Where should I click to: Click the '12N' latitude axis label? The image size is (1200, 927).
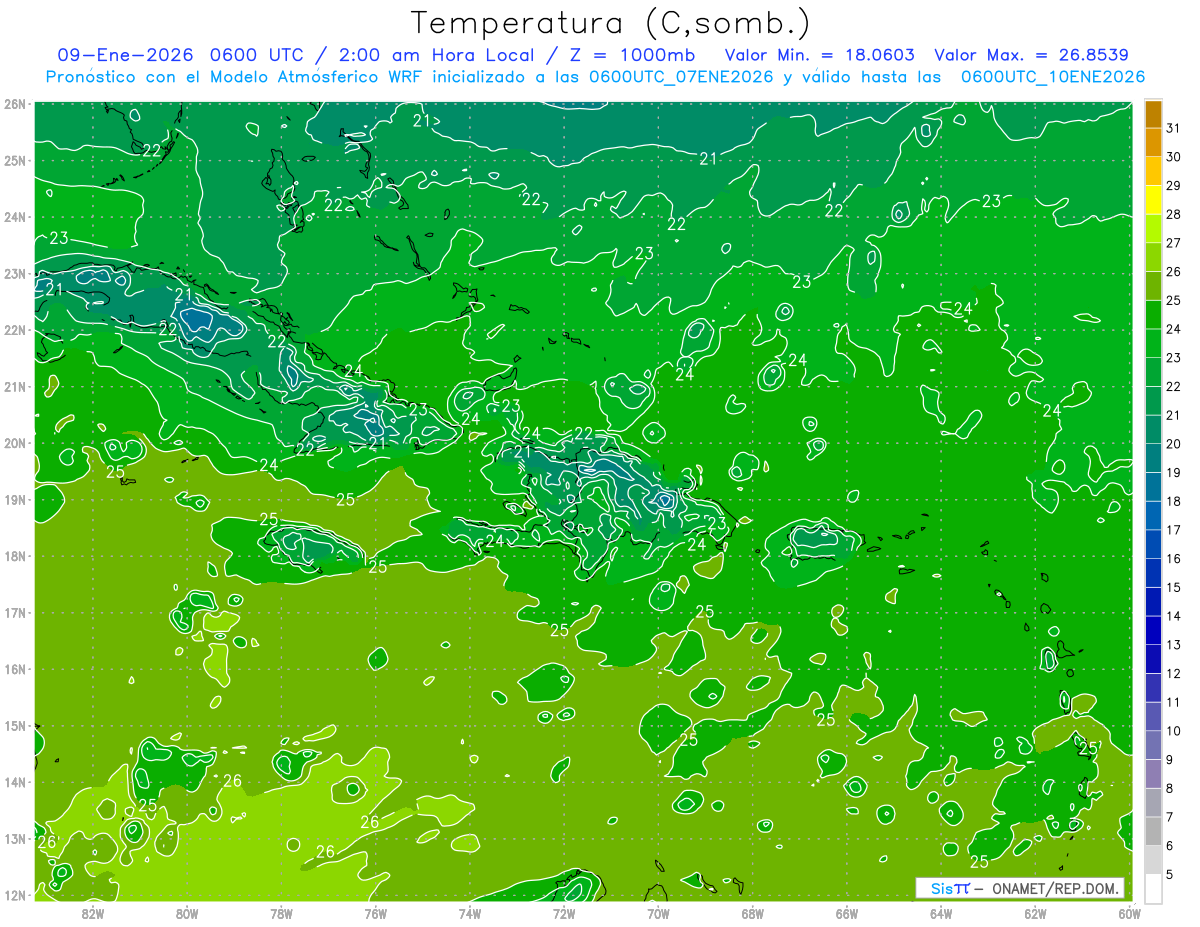tap(15, 895)
